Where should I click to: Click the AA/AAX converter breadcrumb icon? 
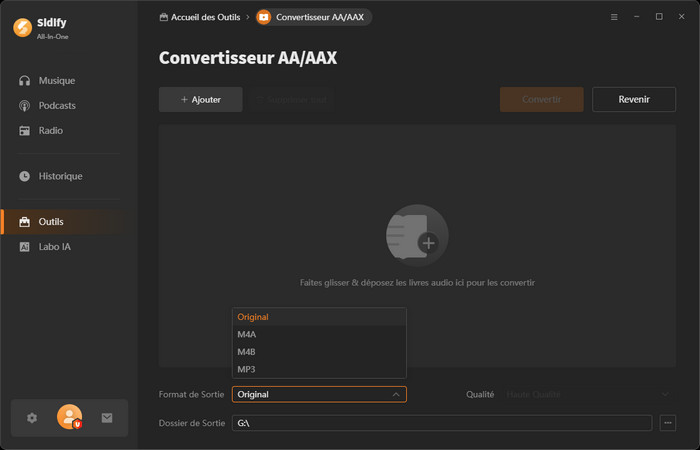click(263, 17)
